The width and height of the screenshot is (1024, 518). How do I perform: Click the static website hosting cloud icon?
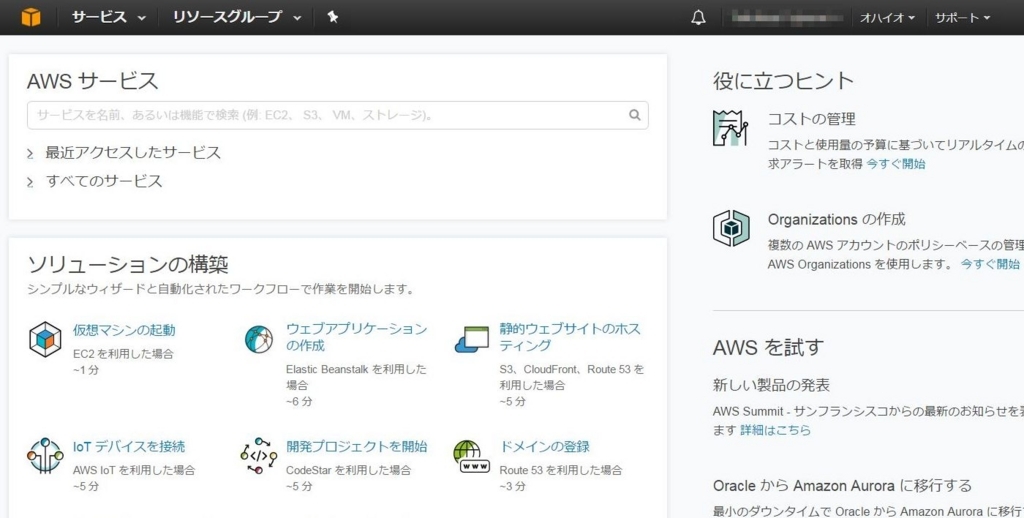(472, 339)
